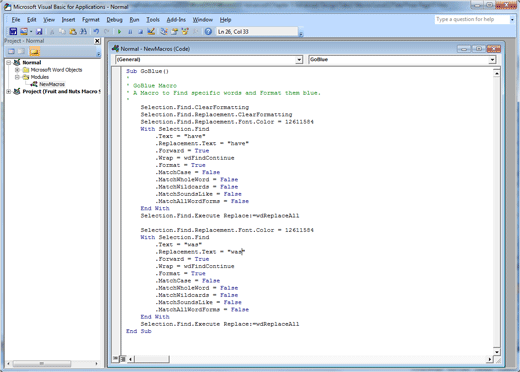Select Microsoft Word Objects tree item
Image resolution: width=520 pixels, height=372 pixels.
56,70
